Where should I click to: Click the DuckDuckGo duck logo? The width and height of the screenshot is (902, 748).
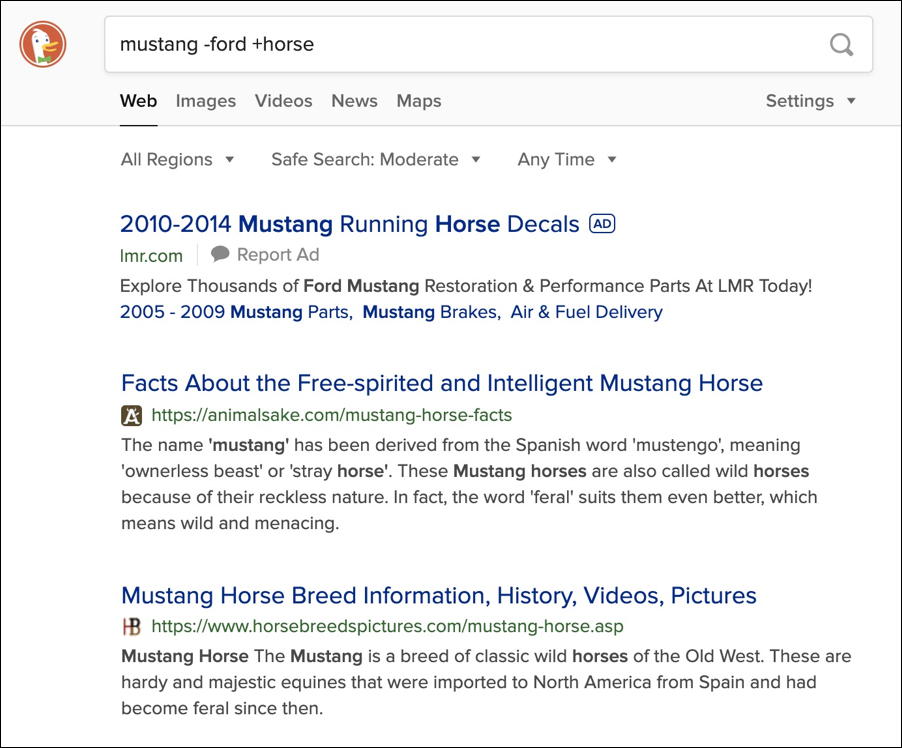[x=43, y=44]
